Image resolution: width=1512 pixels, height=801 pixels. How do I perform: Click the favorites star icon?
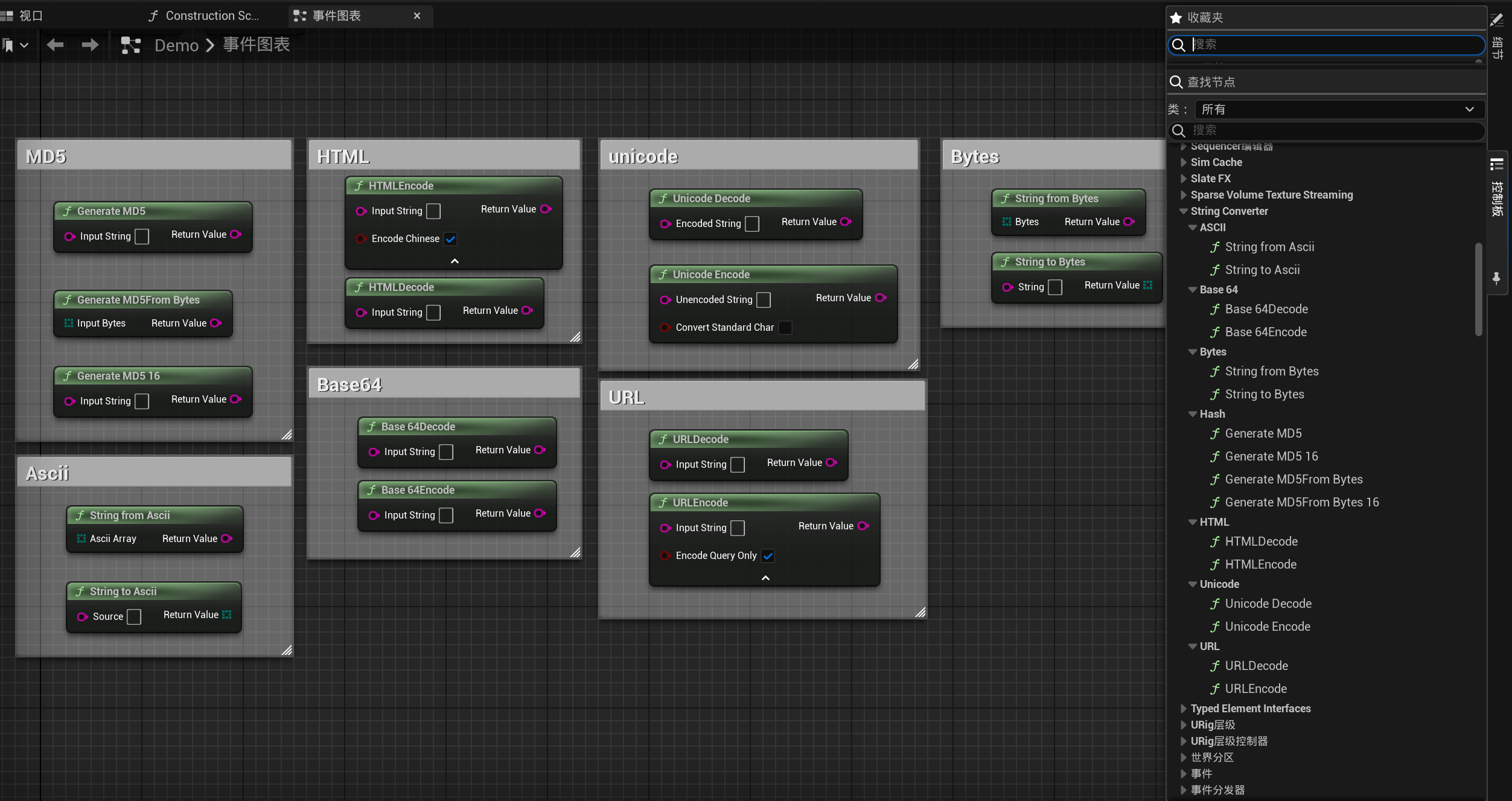pyautogui.click(x=1176, y=18)
